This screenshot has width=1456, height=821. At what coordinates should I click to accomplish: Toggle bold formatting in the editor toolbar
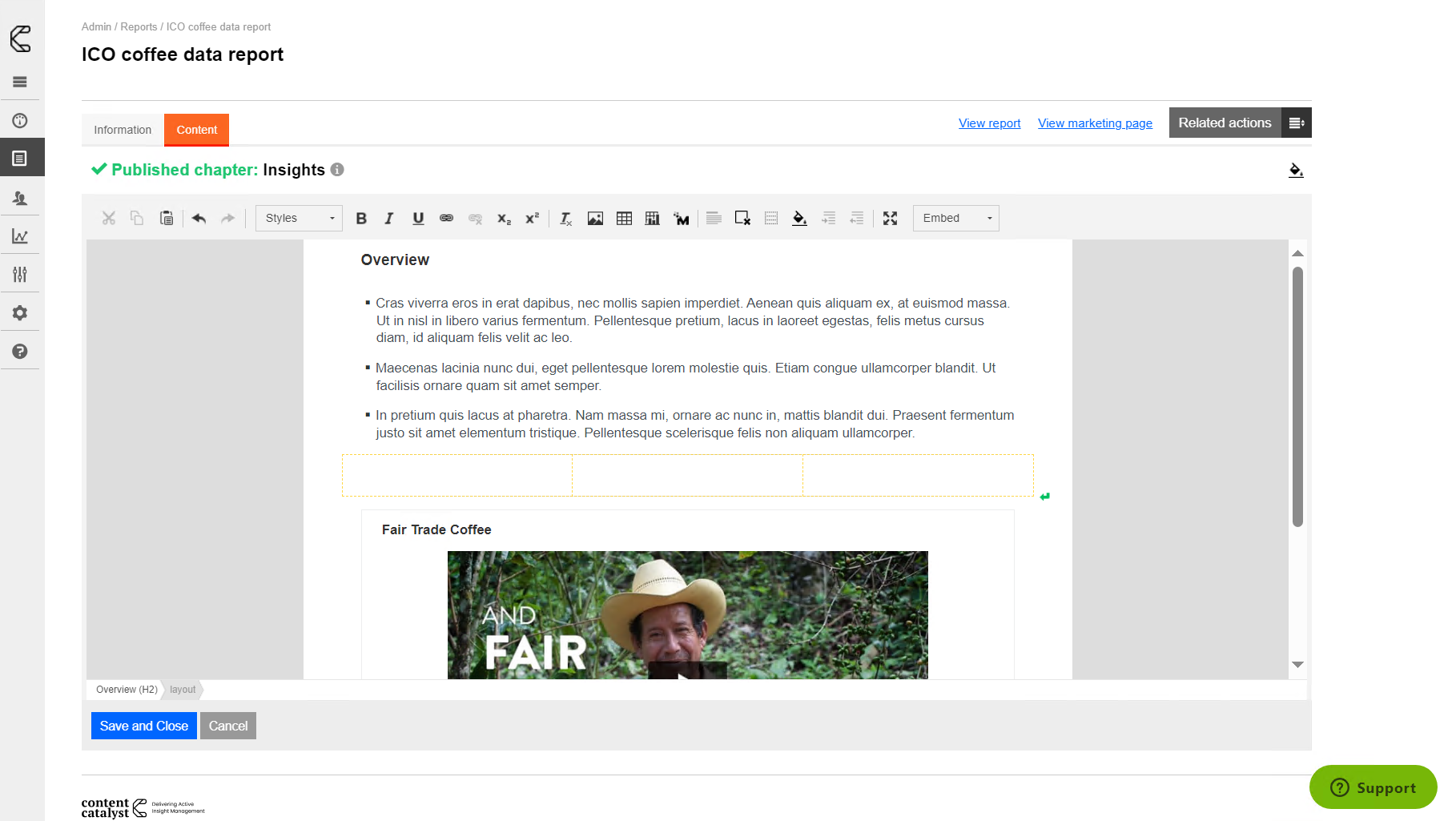point(361,219)
